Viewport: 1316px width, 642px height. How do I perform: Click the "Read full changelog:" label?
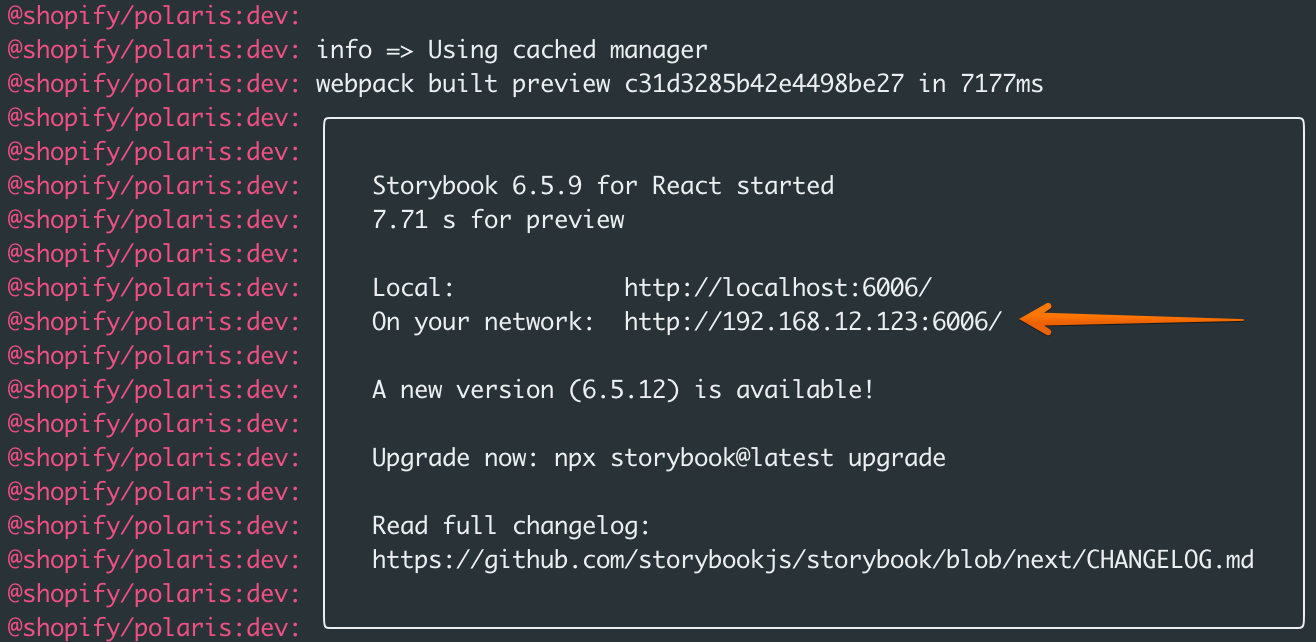point(511,526)
